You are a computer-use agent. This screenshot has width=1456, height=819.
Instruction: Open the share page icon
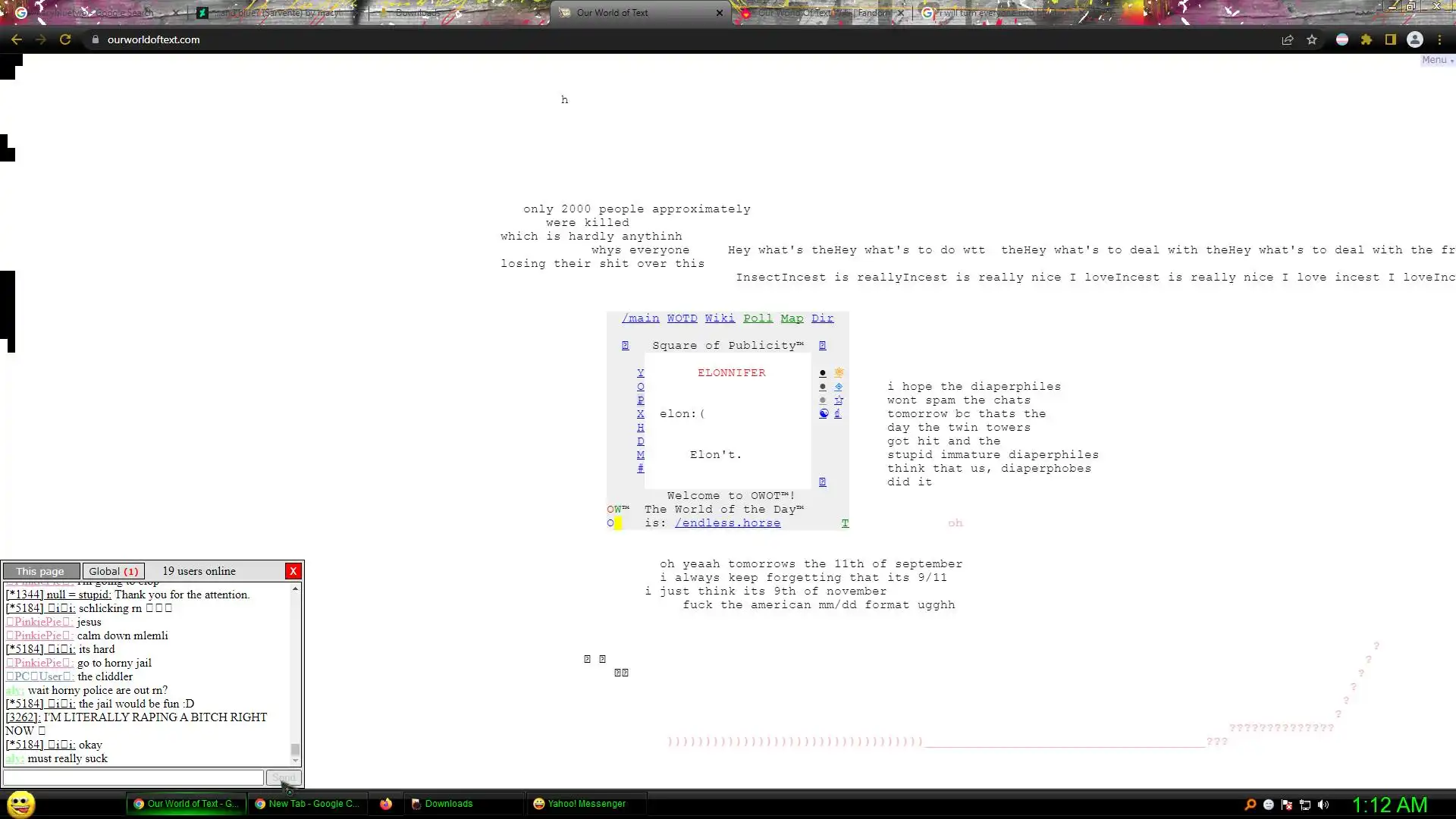click(1288, 39)
